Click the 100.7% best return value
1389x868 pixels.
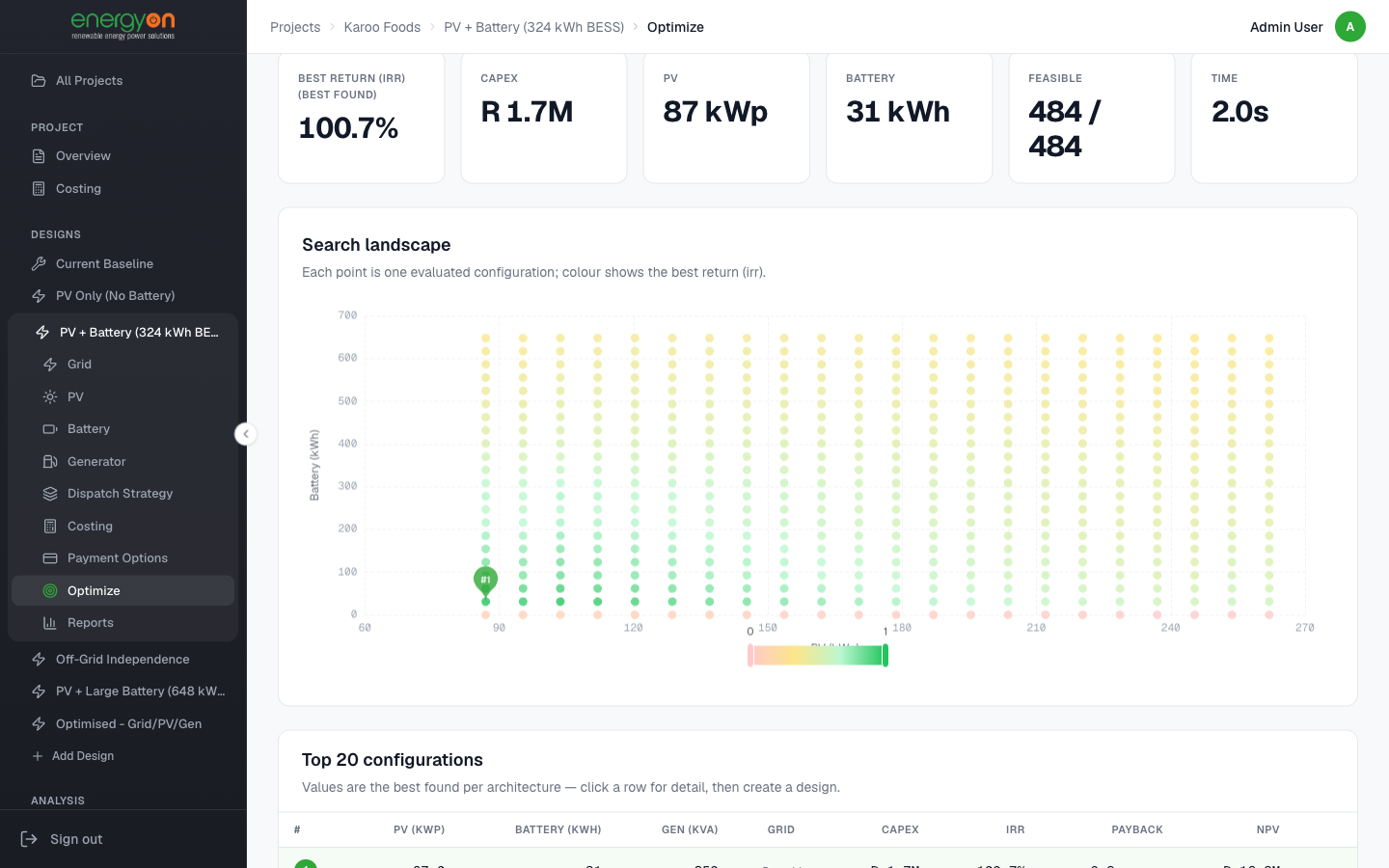[348, 128]
